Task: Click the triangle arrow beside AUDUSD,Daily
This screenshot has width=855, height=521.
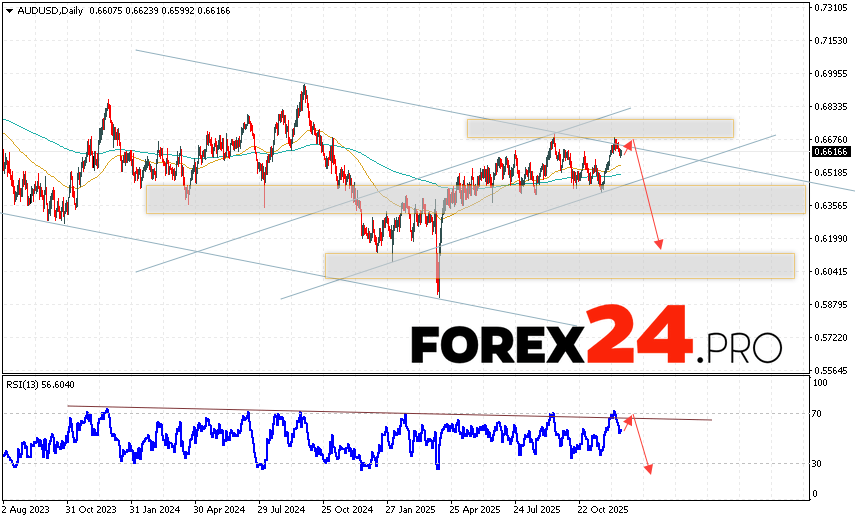Action: coord(7,10)
